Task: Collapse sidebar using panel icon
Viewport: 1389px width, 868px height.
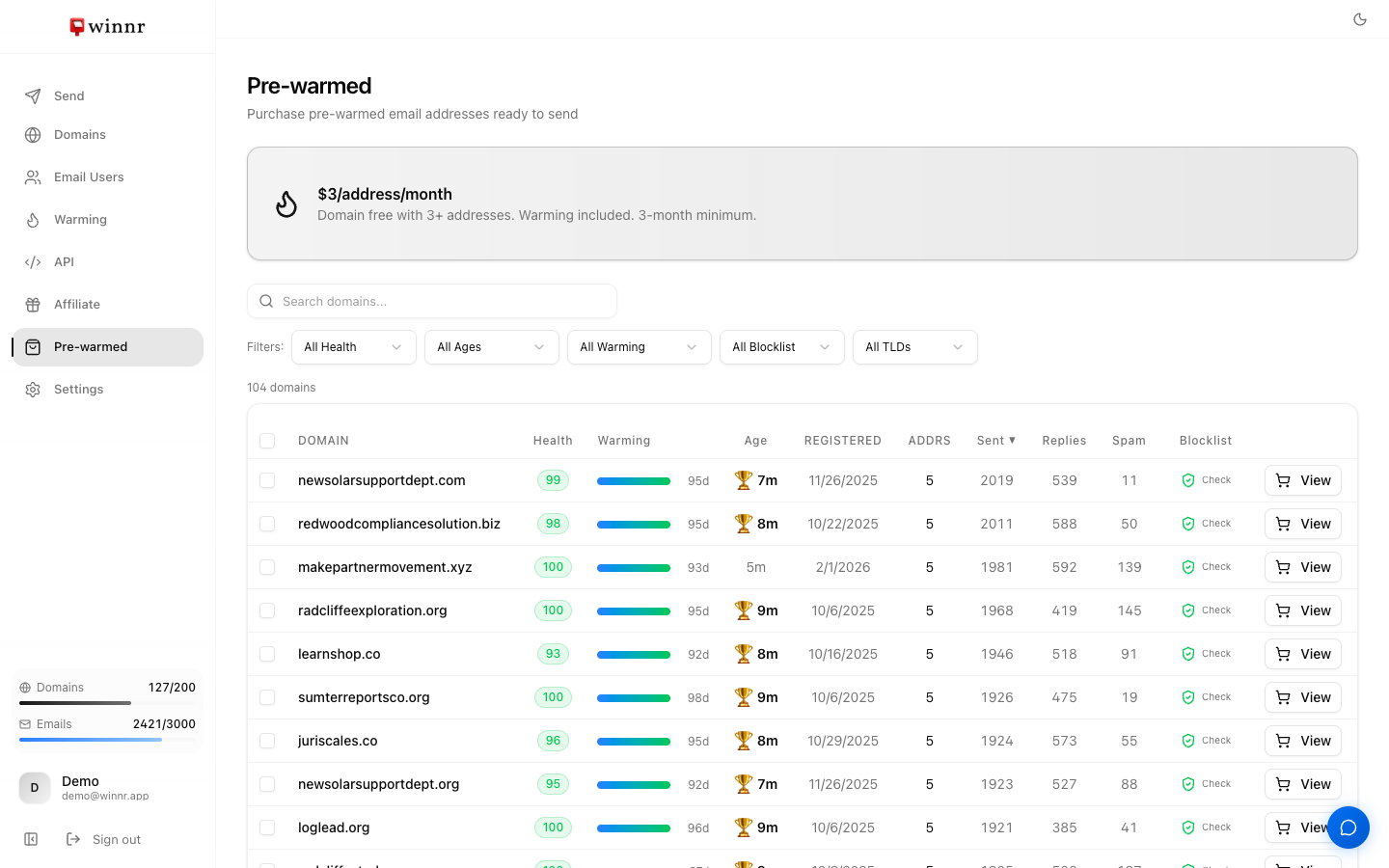Action: [31, 839]
